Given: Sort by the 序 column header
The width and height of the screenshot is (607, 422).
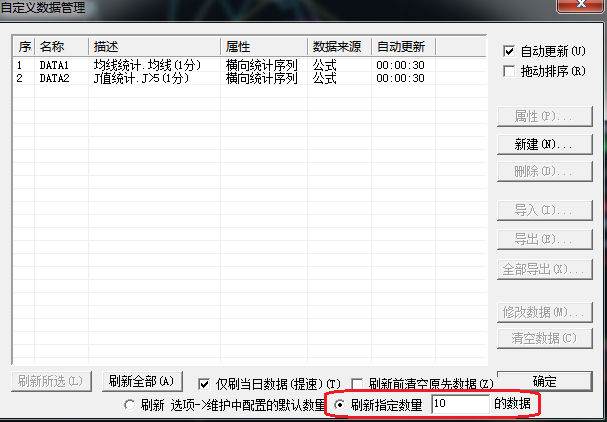Looking at the screenshot, I should coord(24,47).
